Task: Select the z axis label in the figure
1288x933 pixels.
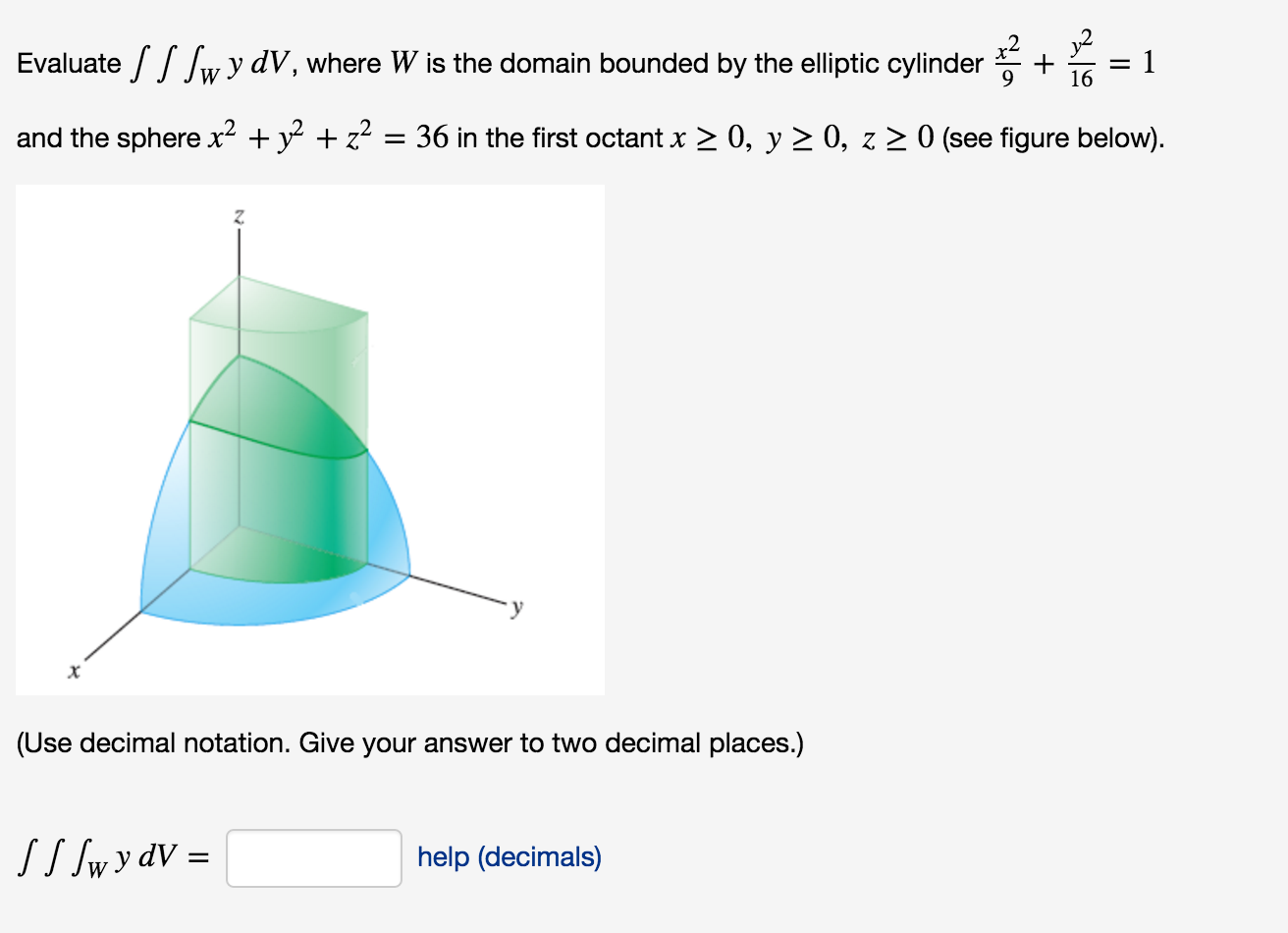Action: 238,216
